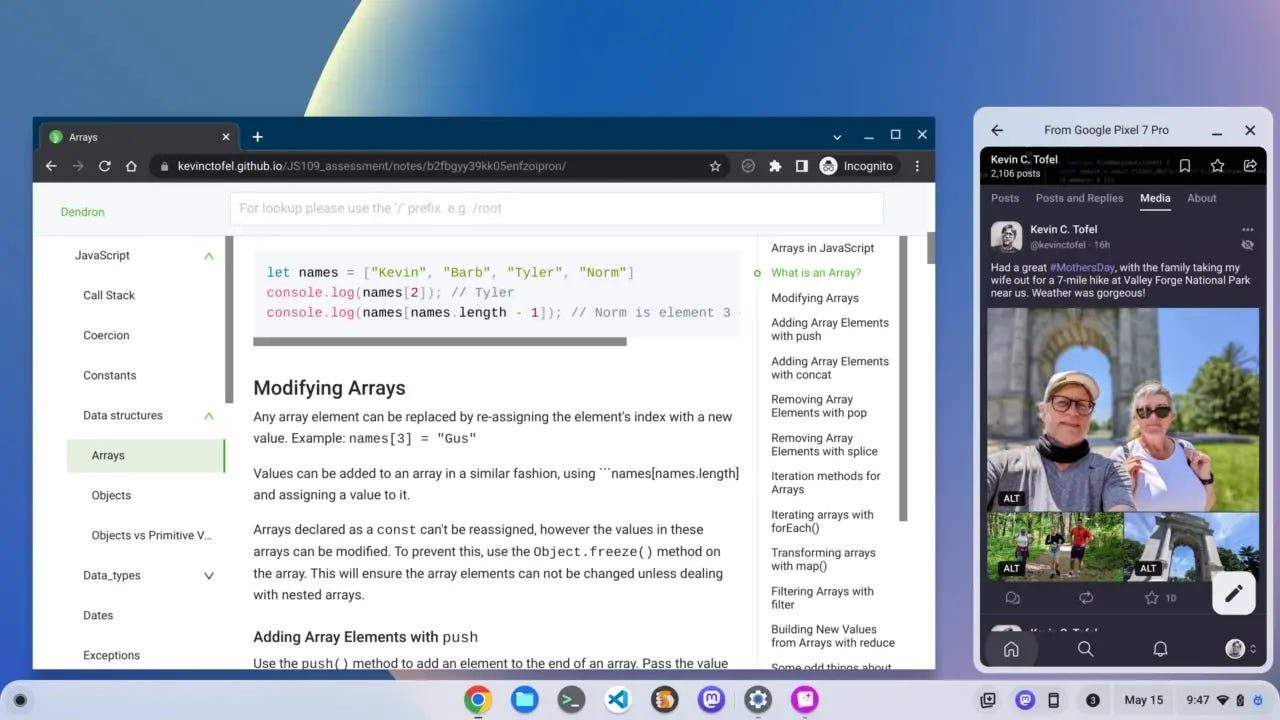Open the Coercion note
Viewport: 1280px width, 720px height.
pos(106,335)
